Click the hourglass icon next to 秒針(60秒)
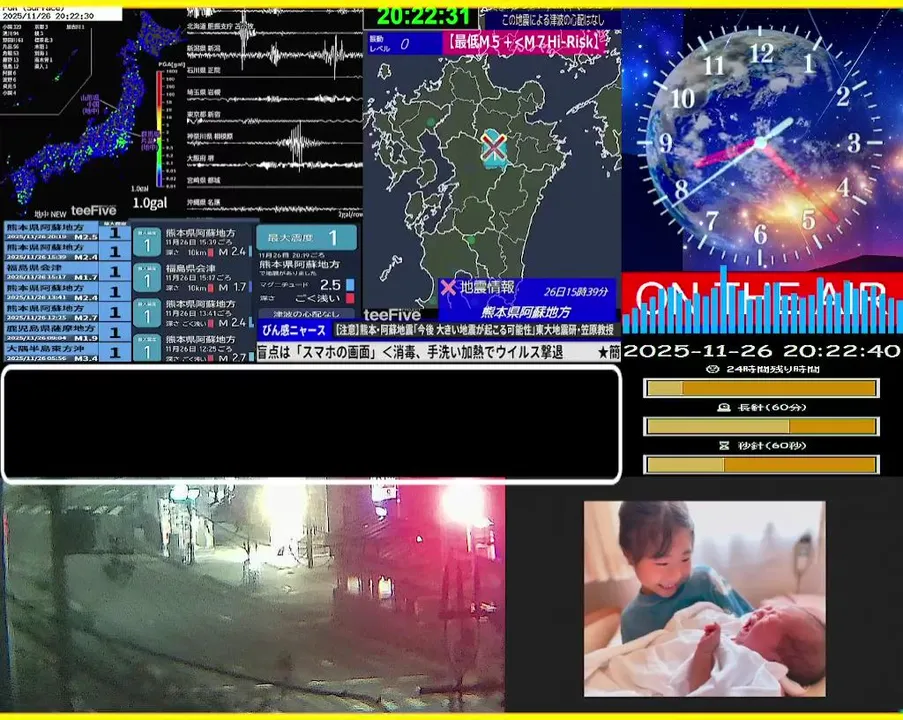This screenshot has height=720, width=903. (724, 445)
